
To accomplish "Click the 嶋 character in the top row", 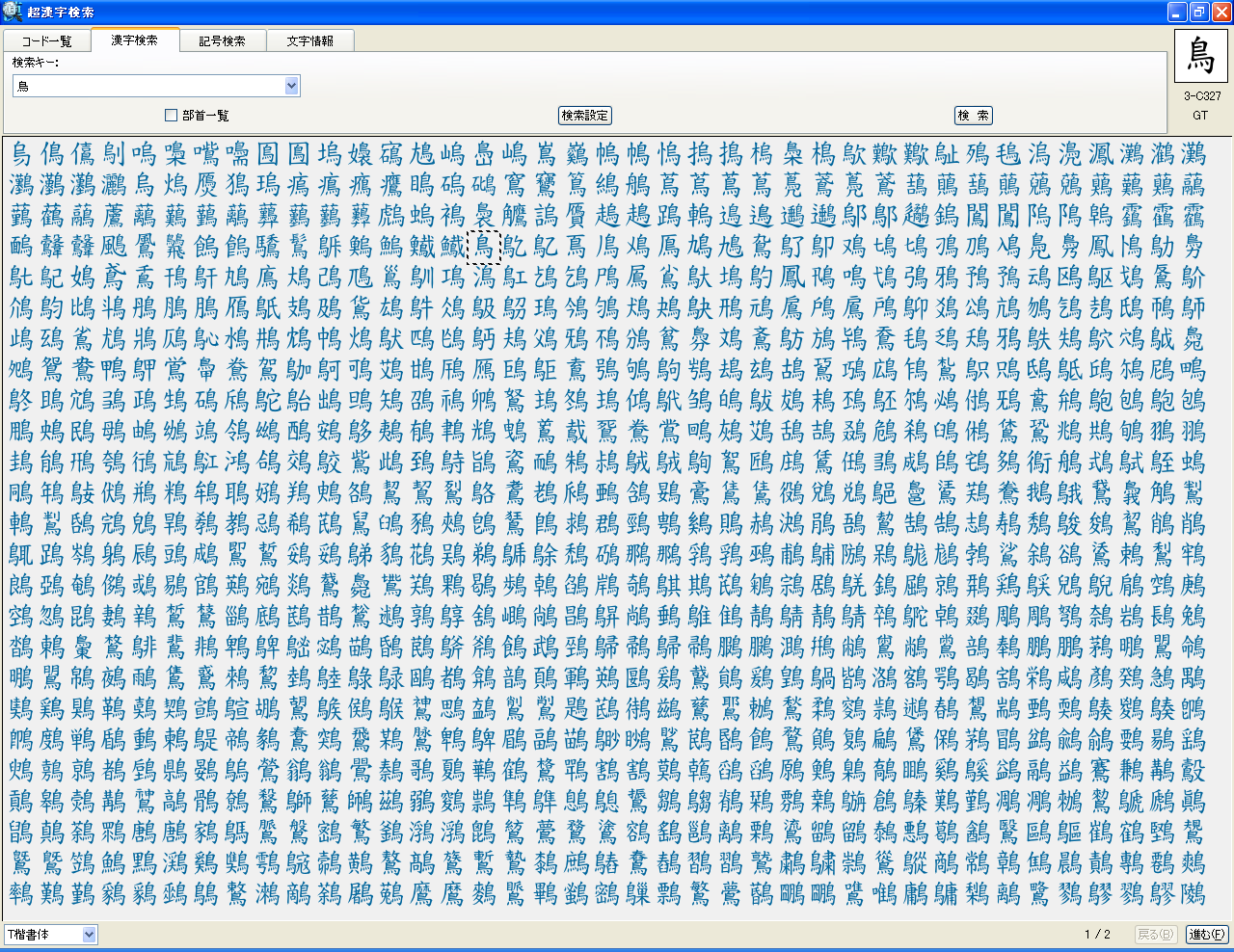I will click(514, 154).
